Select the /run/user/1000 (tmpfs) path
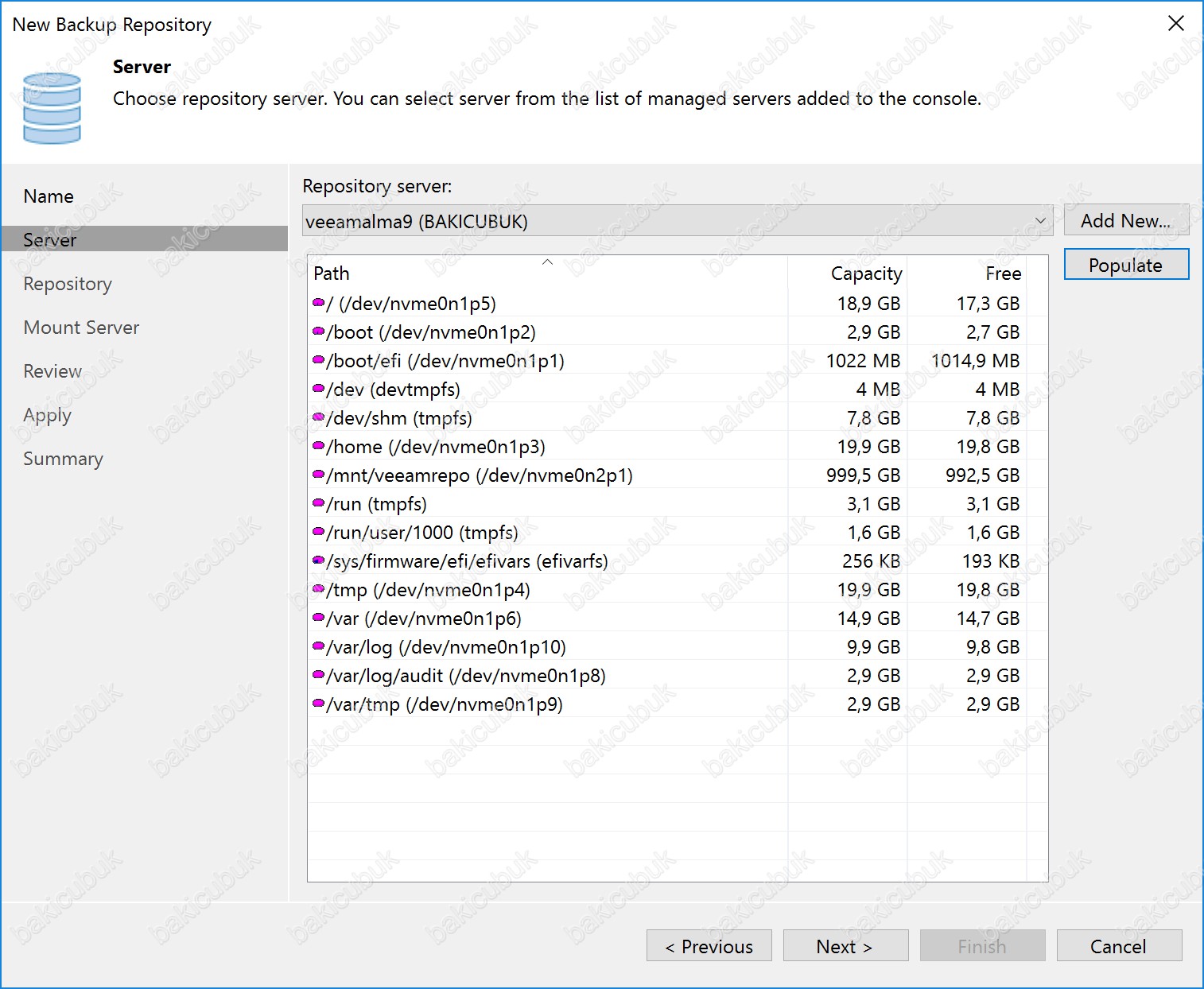1204x989 pixels. point(422,533)
